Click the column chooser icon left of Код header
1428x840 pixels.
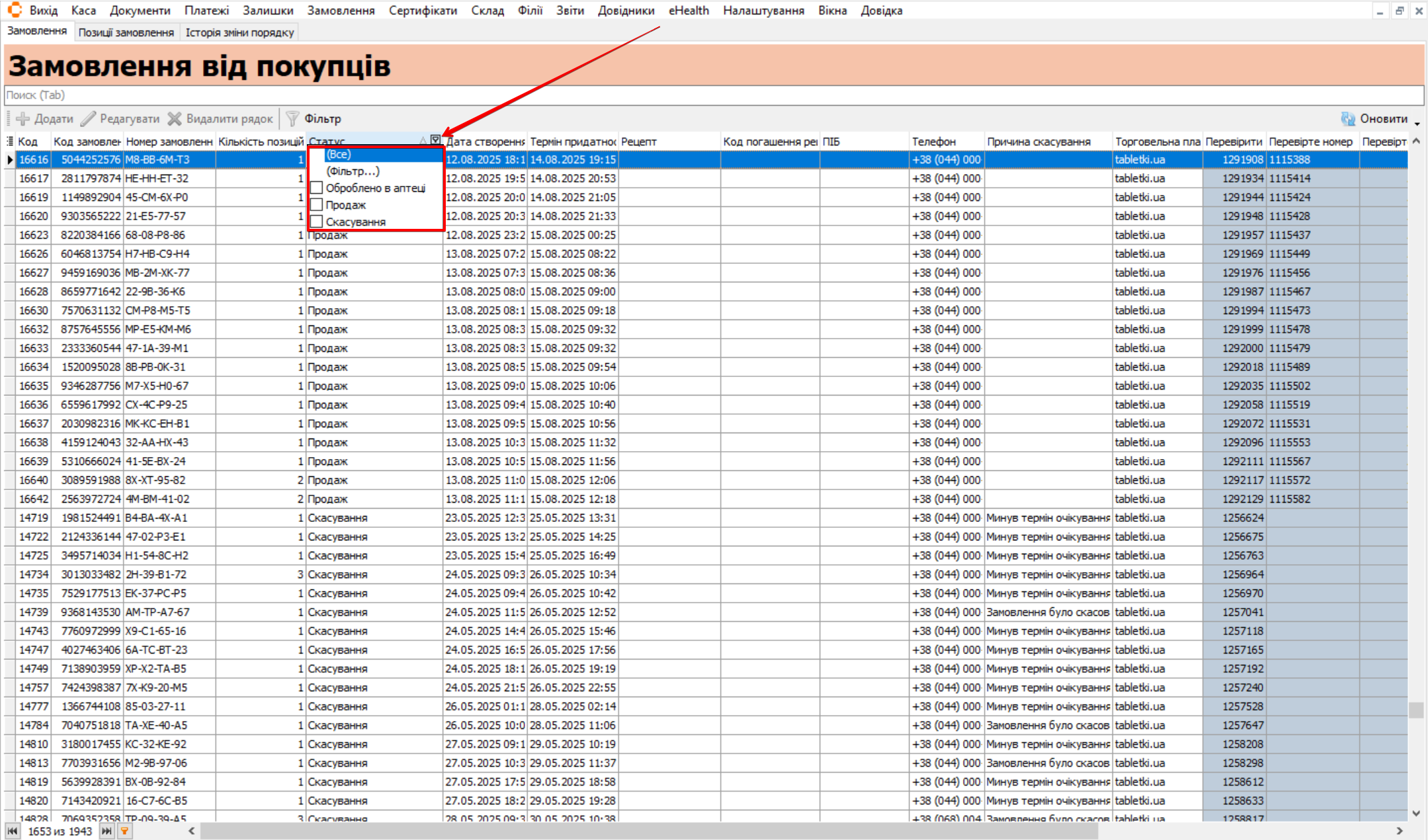10,142
